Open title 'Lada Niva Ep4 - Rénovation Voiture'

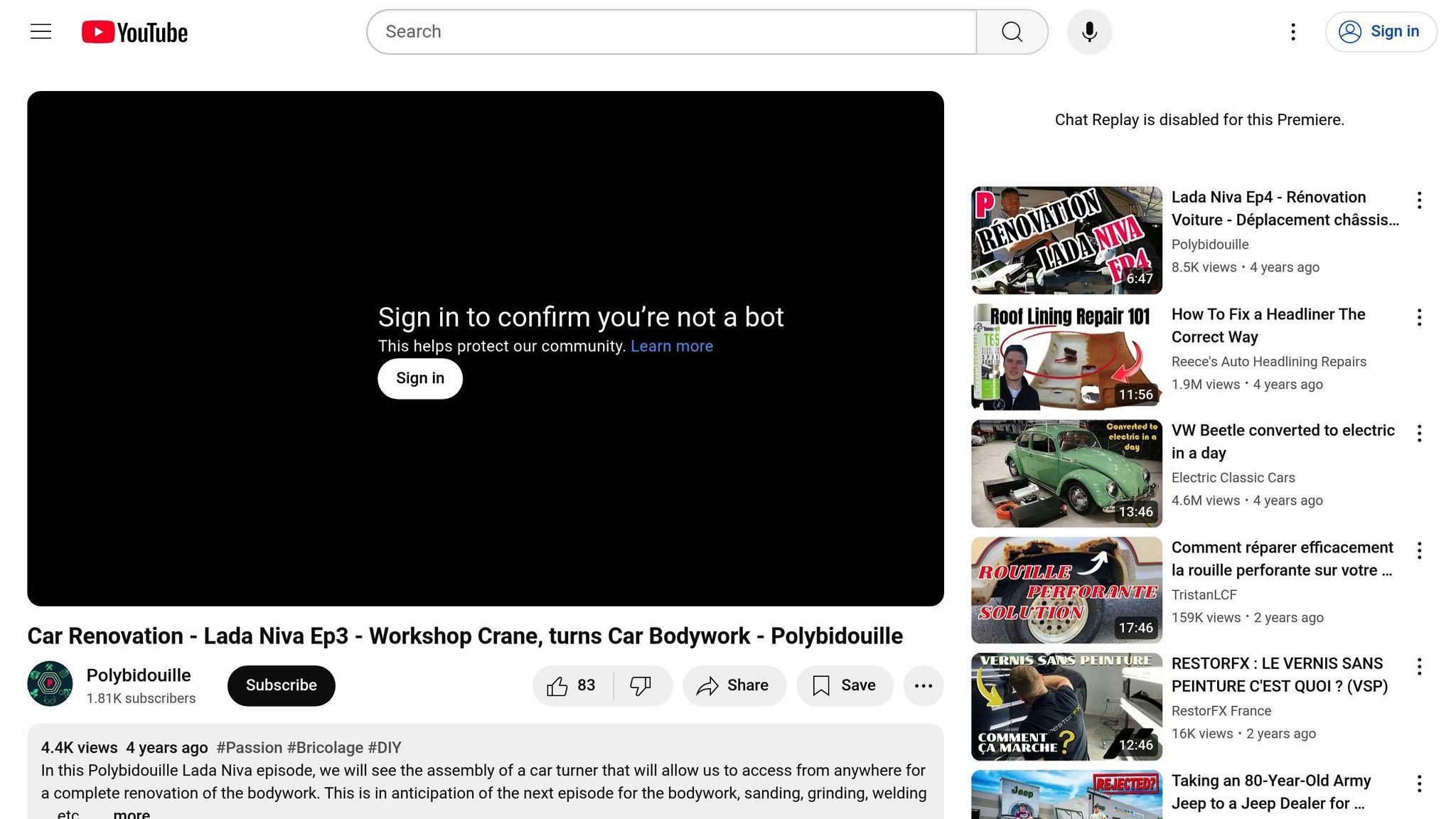point(1285,208)
